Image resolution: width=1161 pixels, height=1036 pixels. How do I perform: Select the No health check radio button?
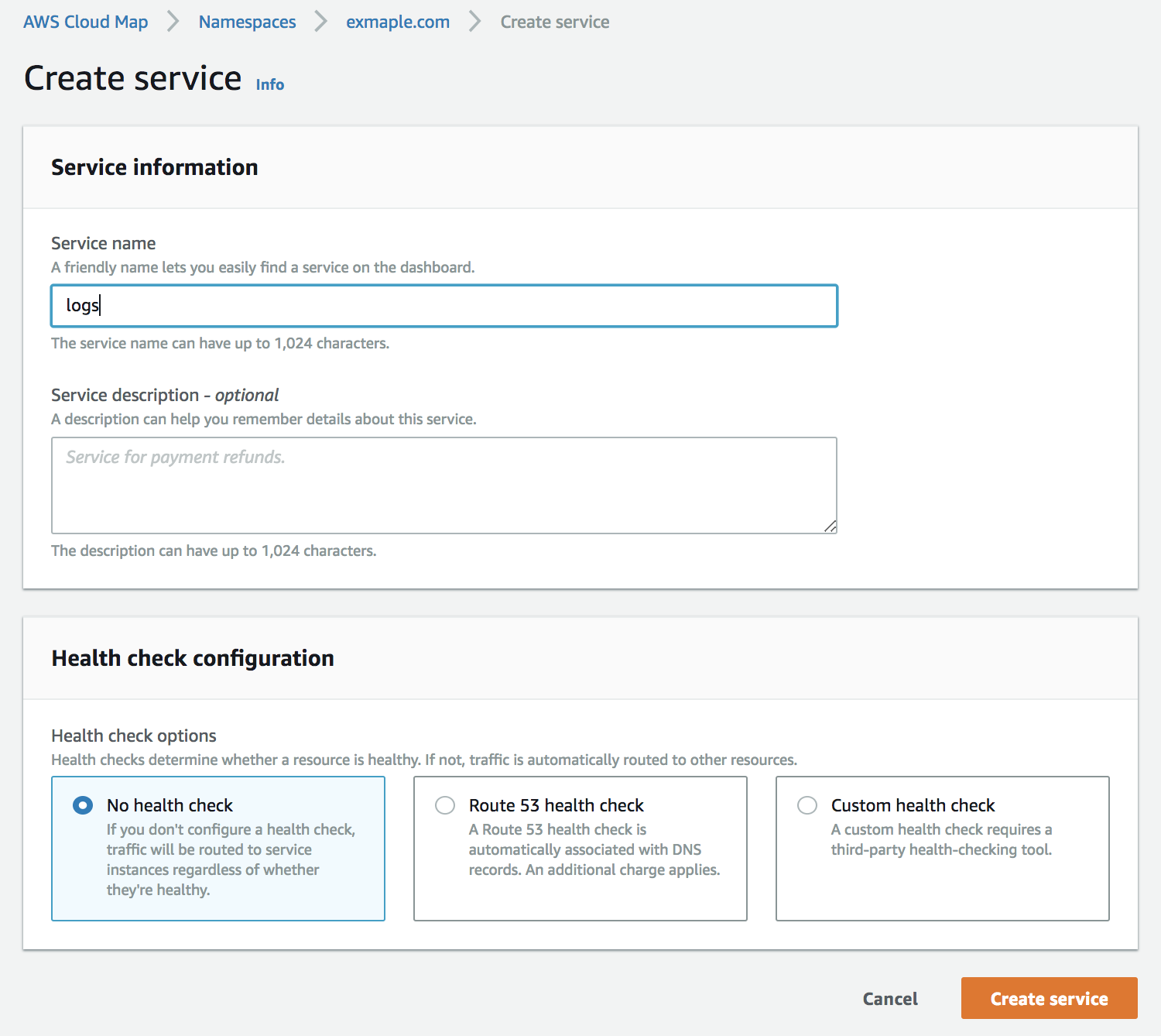coord(83,805)
